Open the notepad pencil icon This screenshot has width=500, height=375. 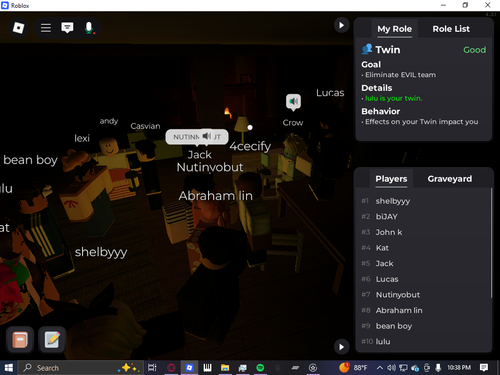click(x=51, y=340)
